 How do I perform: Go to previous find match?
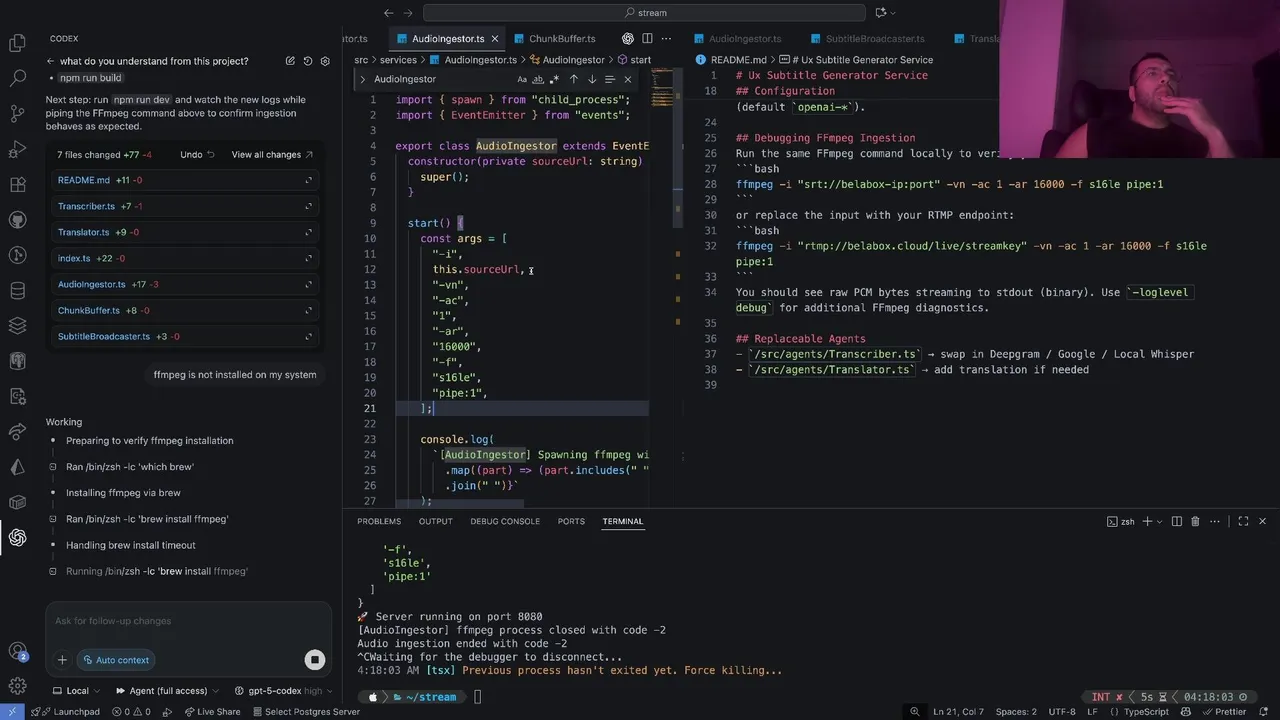point(573,79)
